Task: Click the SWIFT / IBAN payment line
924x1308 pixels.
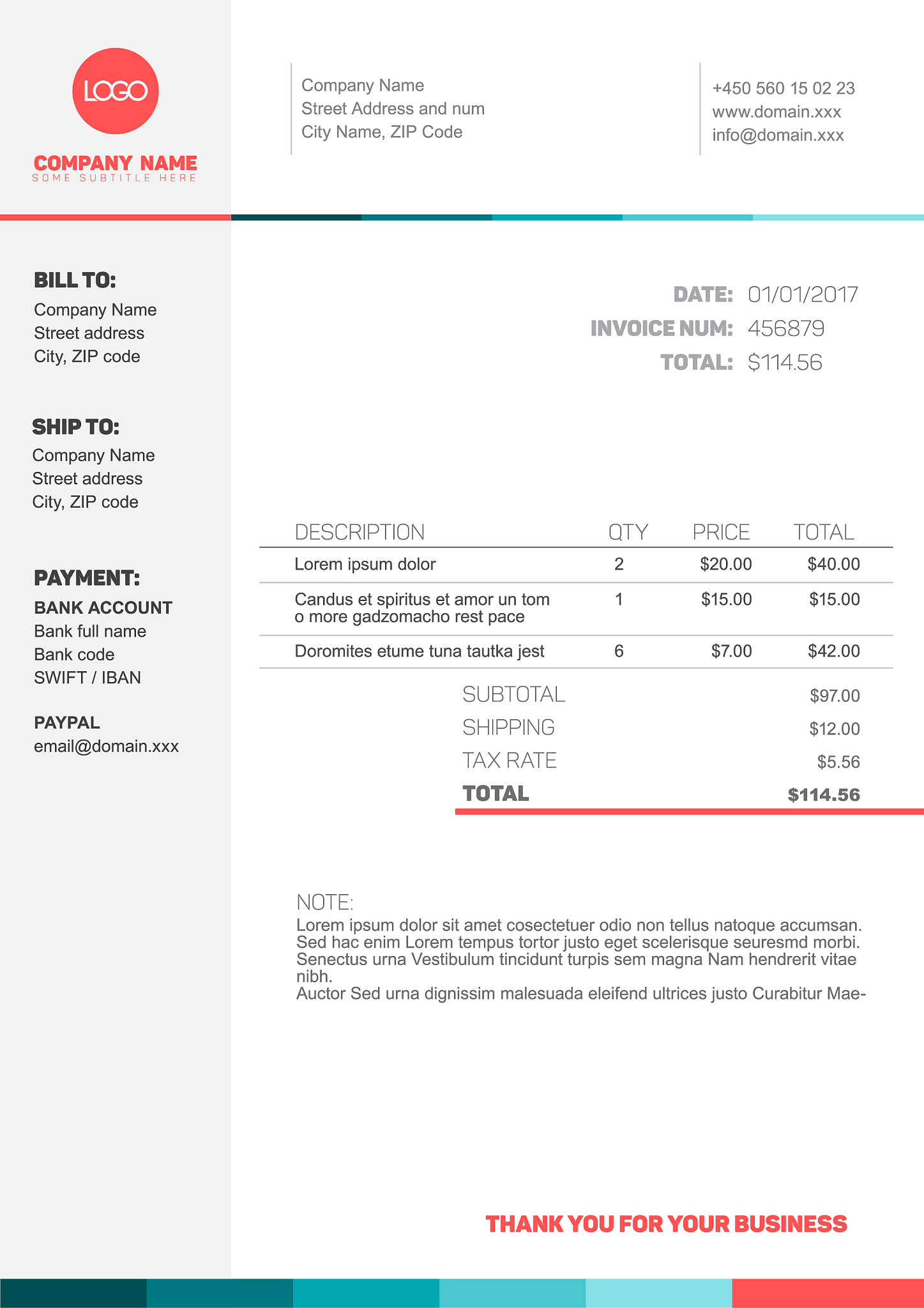Action: click(87, 677)
